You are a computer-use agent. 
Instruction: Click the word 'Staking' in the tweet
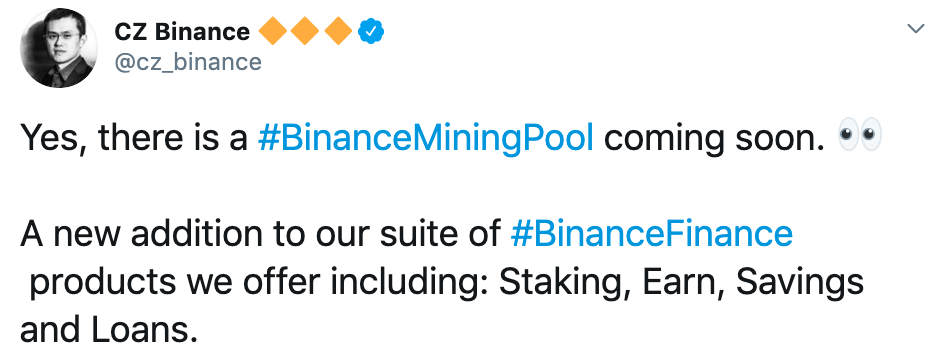click(565, 283)
